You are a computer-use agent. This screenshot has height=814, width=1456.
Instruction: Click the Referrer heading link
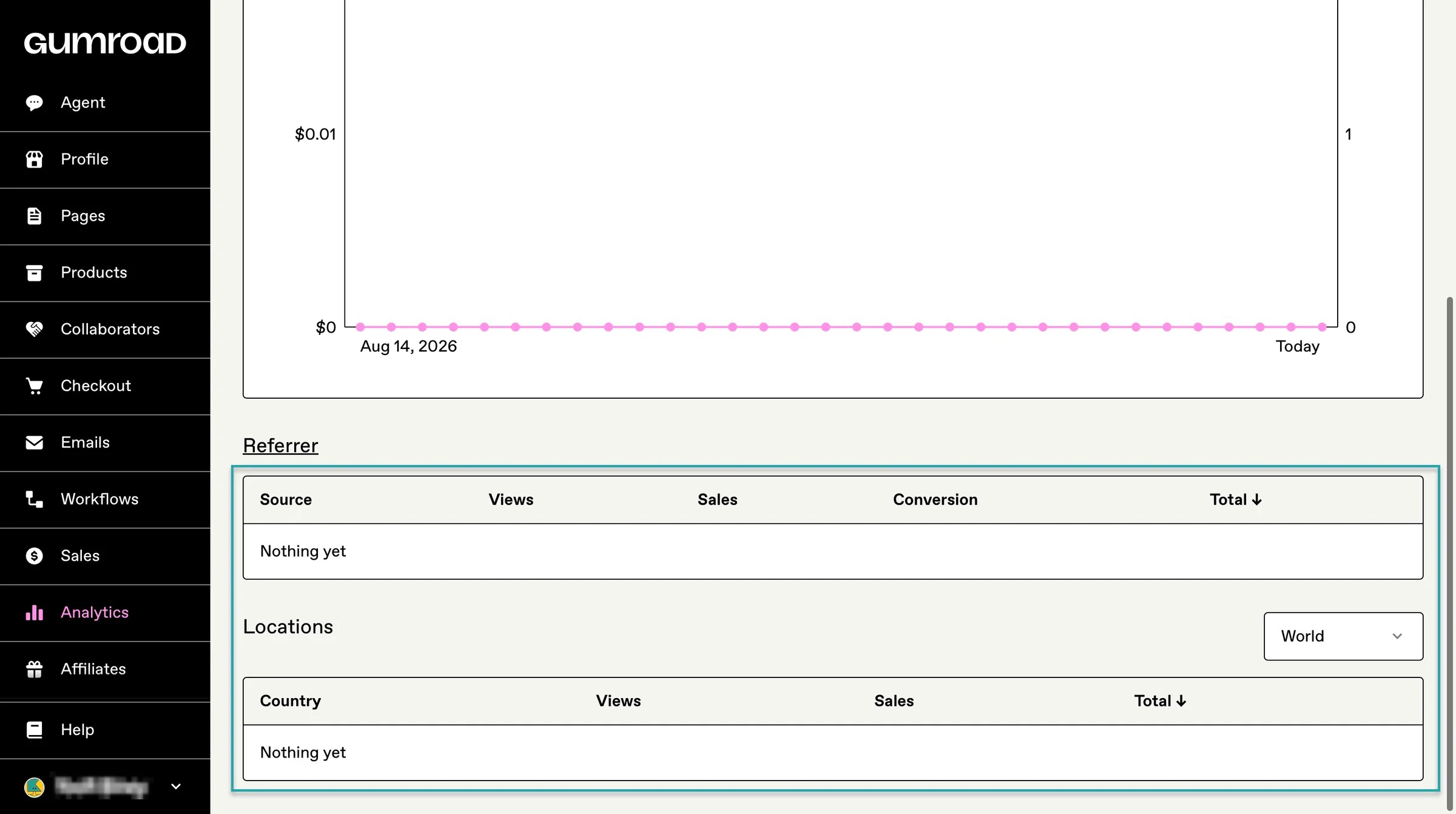(280, 446)
